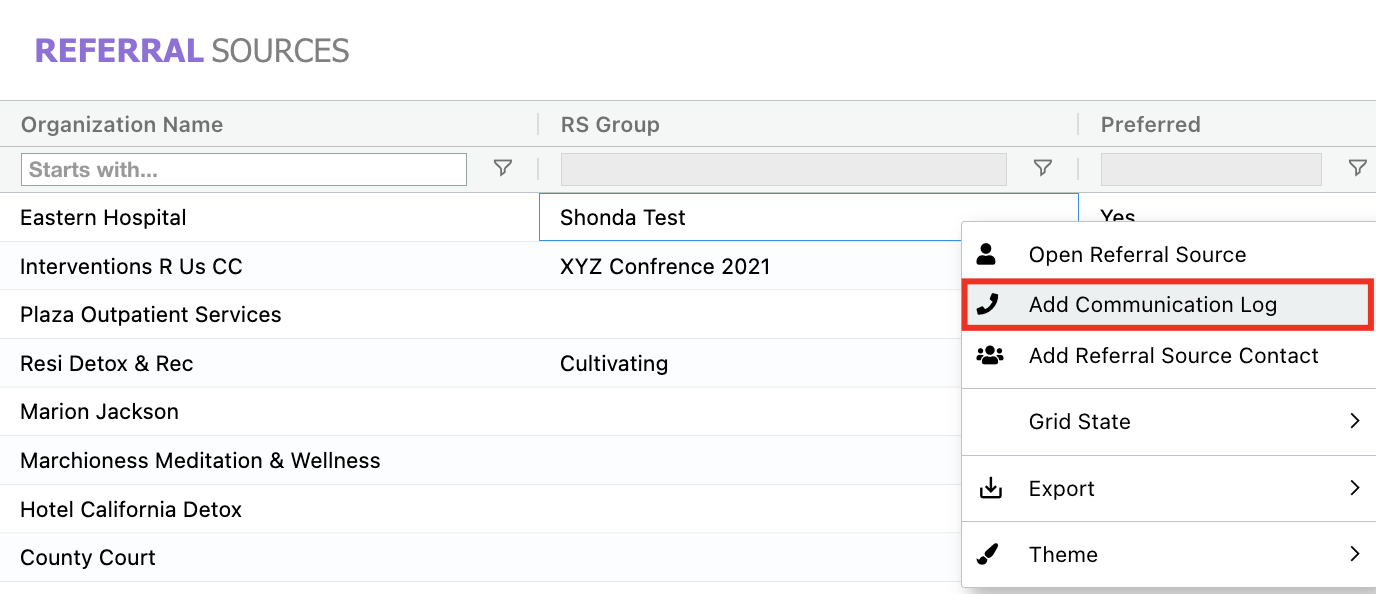This screenshot has width=1376, height=594.
Task: Select the Plaza Outpatient Services row
Action: (x=150, y=314)
